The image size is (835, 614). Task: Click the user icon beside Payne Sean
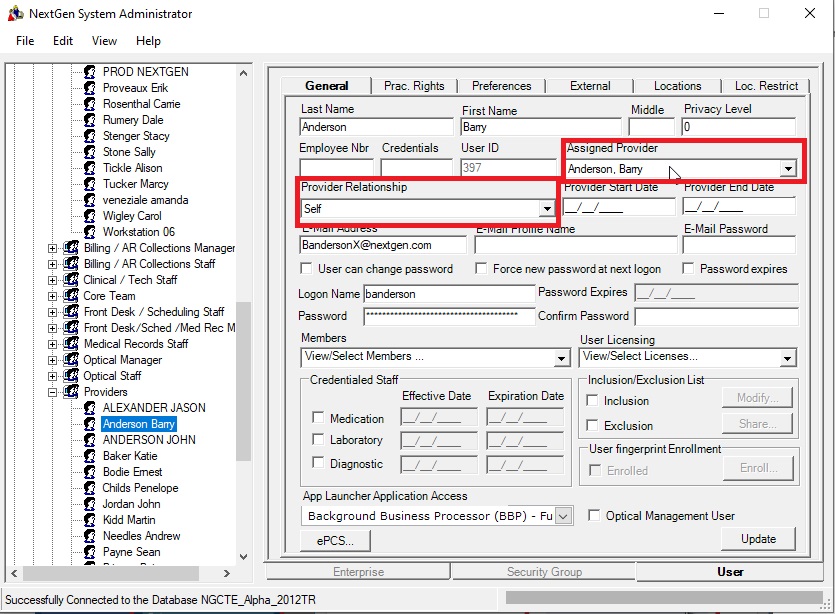(90, 552)
